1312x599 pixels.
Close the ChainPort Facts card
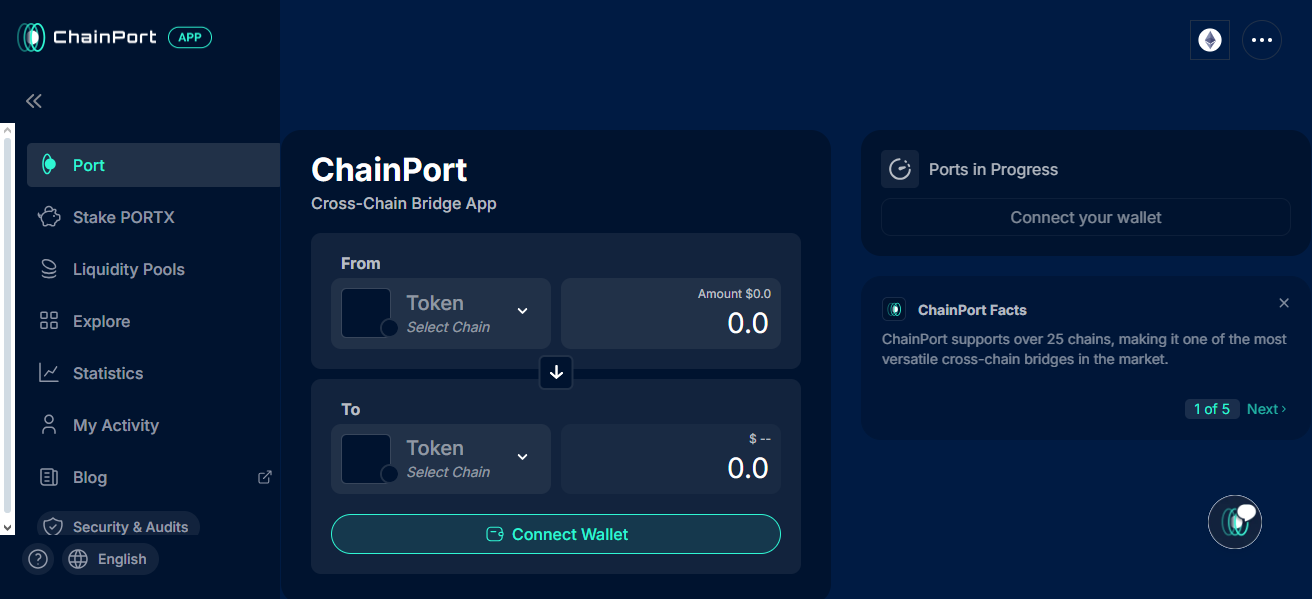[1284, 303]
